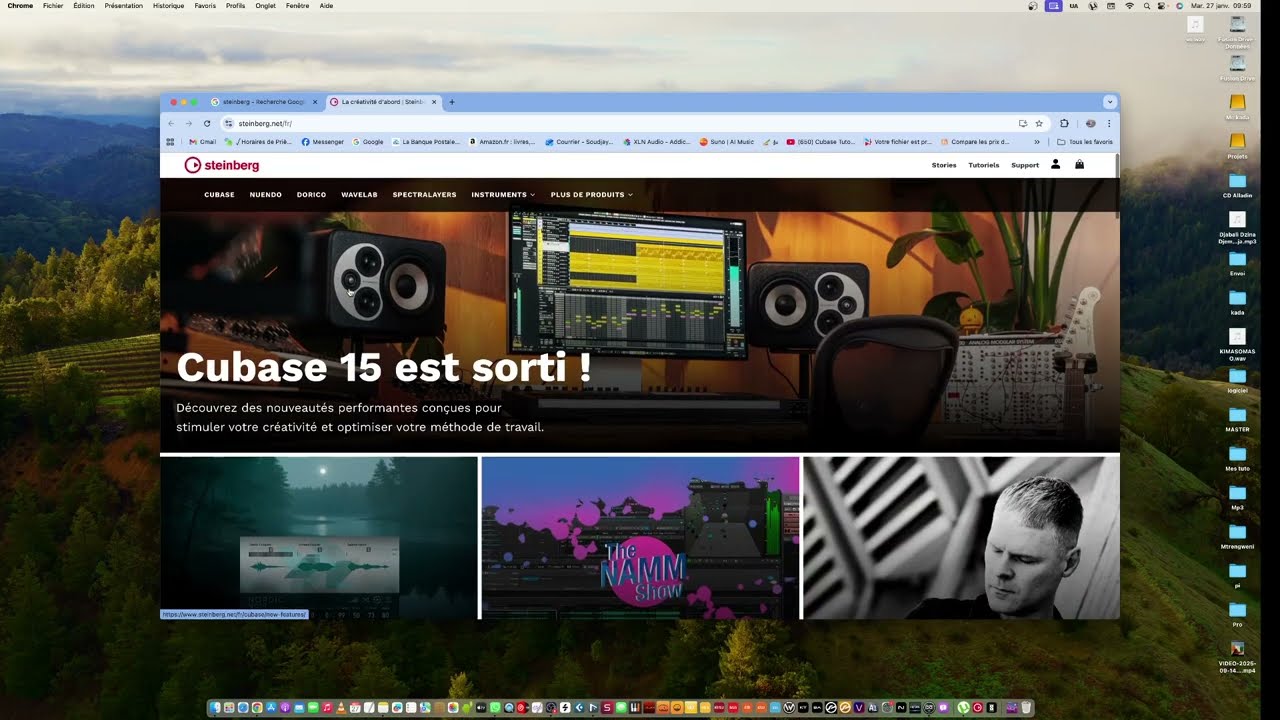Open the Tutoriels link
This screenshot has width=1280, height=720.
pyautogui.click(x=984, y=165)
